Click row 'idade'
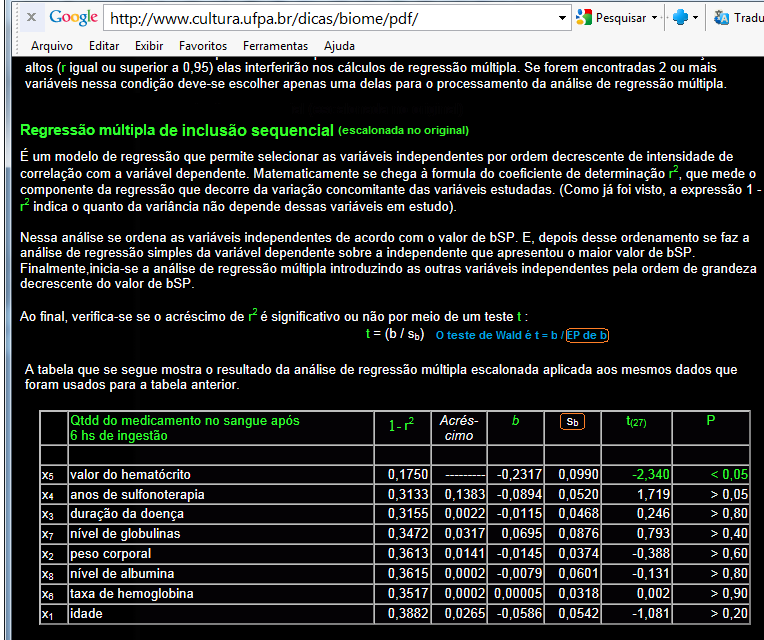764x640 pixels. coord(395,614)
